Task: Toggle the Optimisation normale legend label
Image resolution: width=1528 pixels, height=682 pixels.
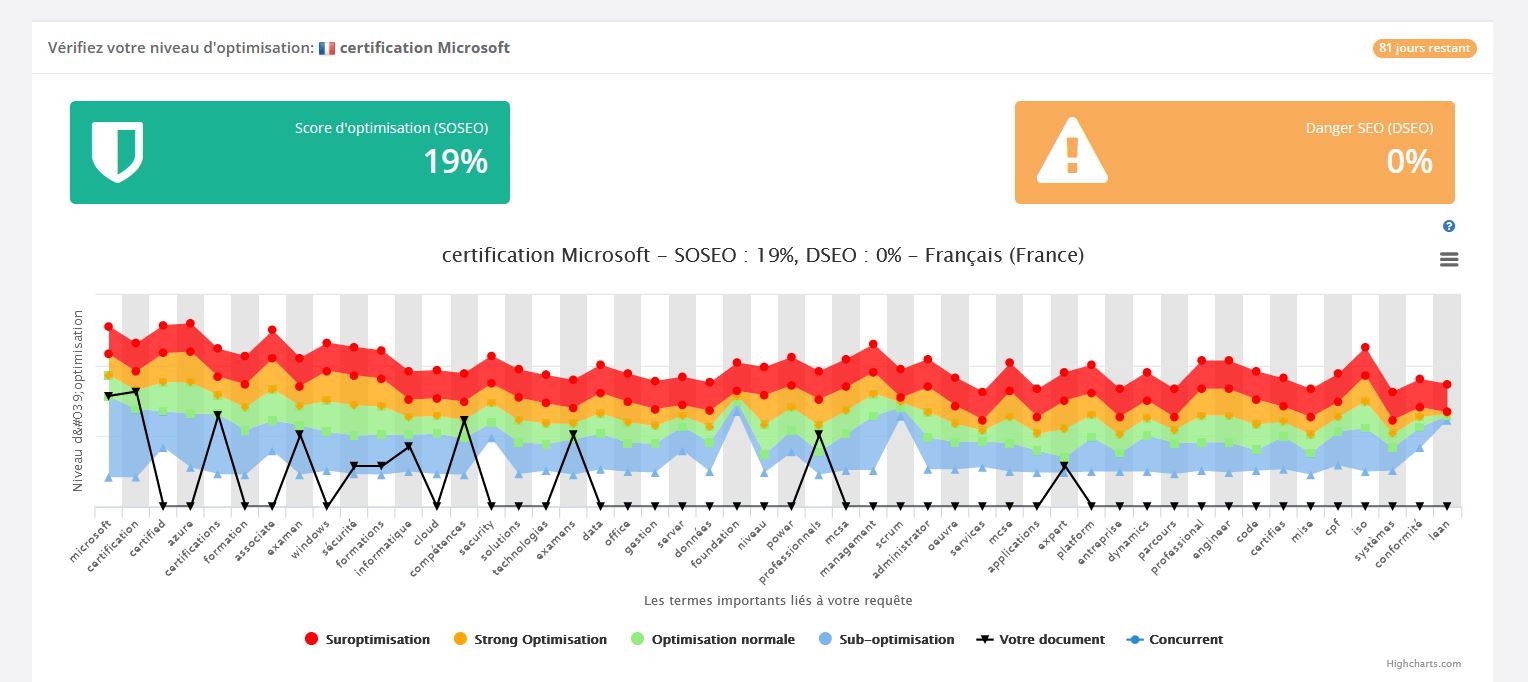Action: pyautogui.click(x=723, y=640)
